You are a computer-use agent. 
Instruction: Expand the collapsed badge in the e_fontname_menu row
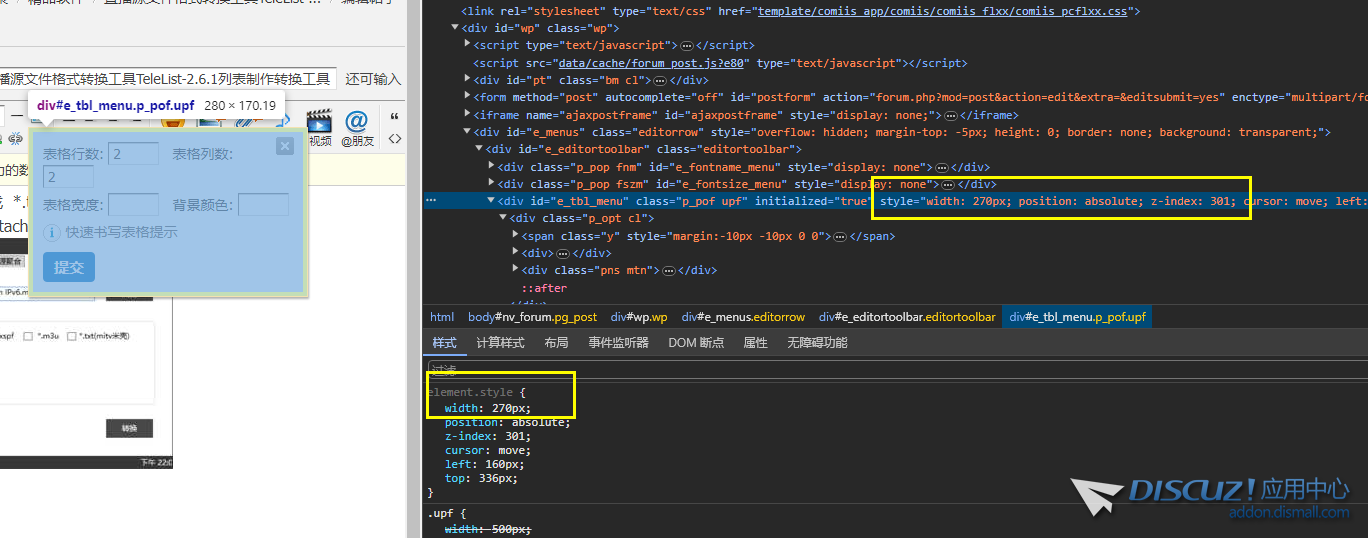click(x=941, y=167)
